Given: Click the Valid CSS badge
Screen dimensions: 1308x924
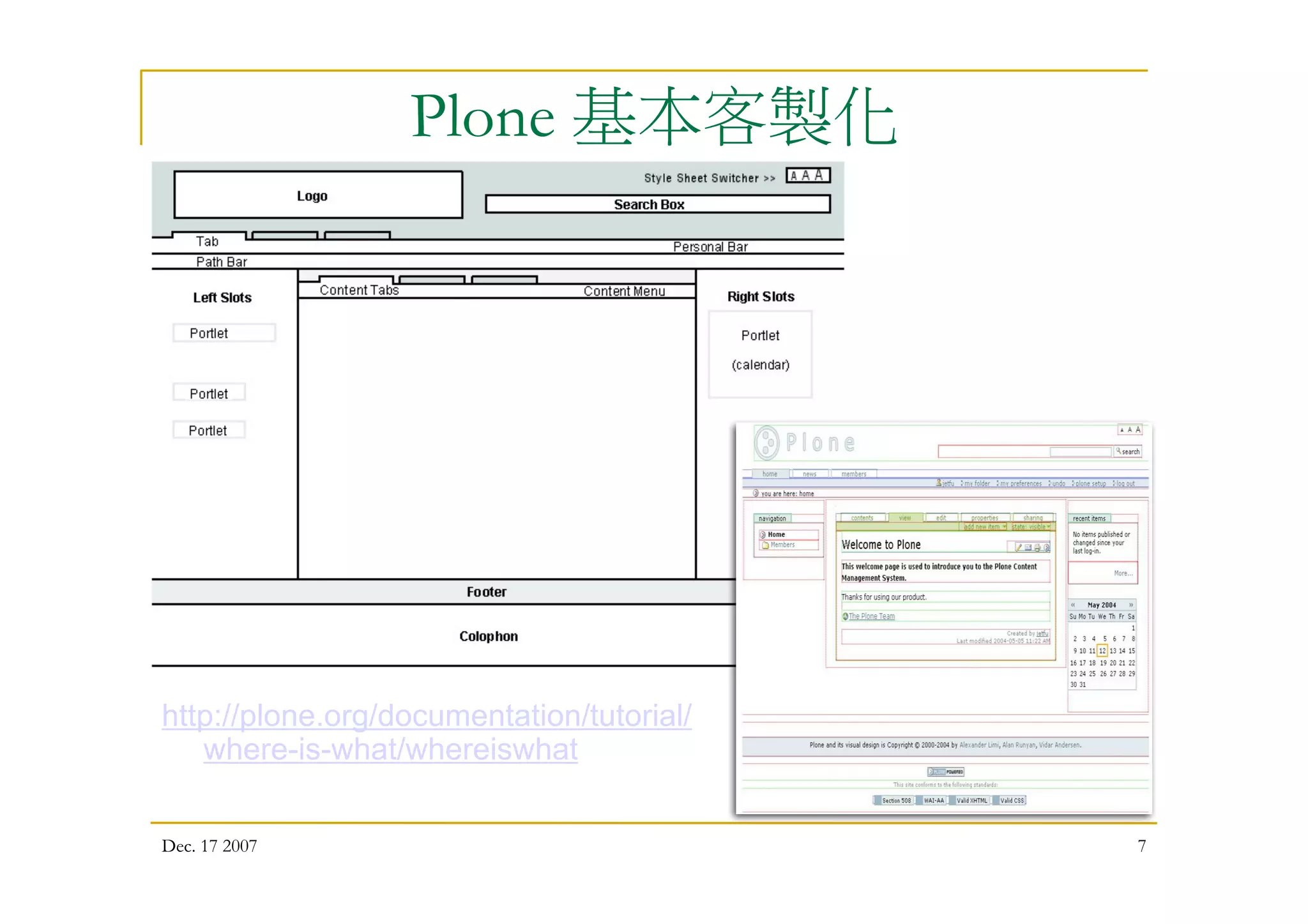Looking at the screenshot, I should (x=1010, y=800).
